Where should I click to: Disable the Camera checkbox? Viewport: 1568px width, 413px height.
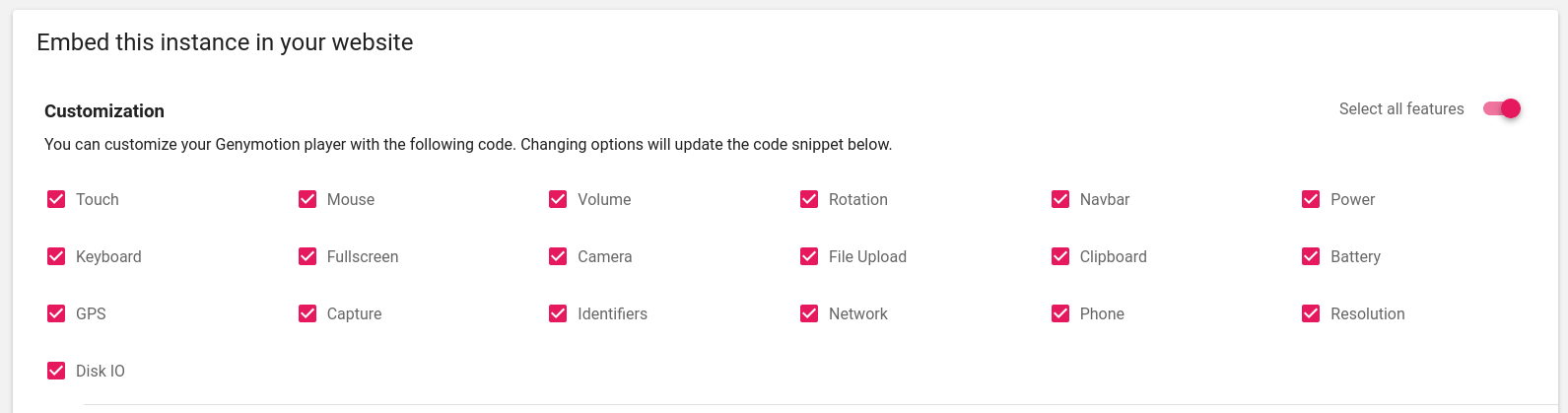558,256
